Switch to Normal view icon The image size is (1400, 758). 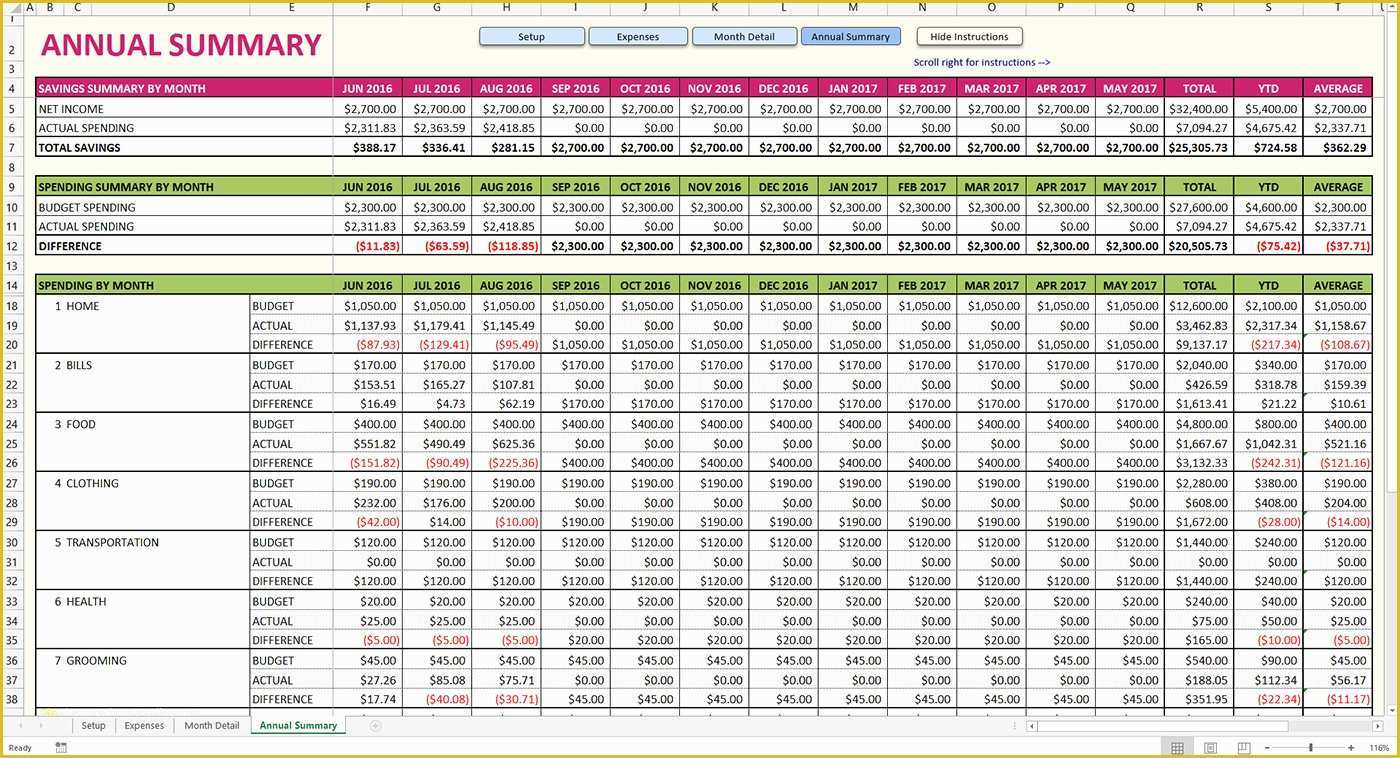point(1177,748)
